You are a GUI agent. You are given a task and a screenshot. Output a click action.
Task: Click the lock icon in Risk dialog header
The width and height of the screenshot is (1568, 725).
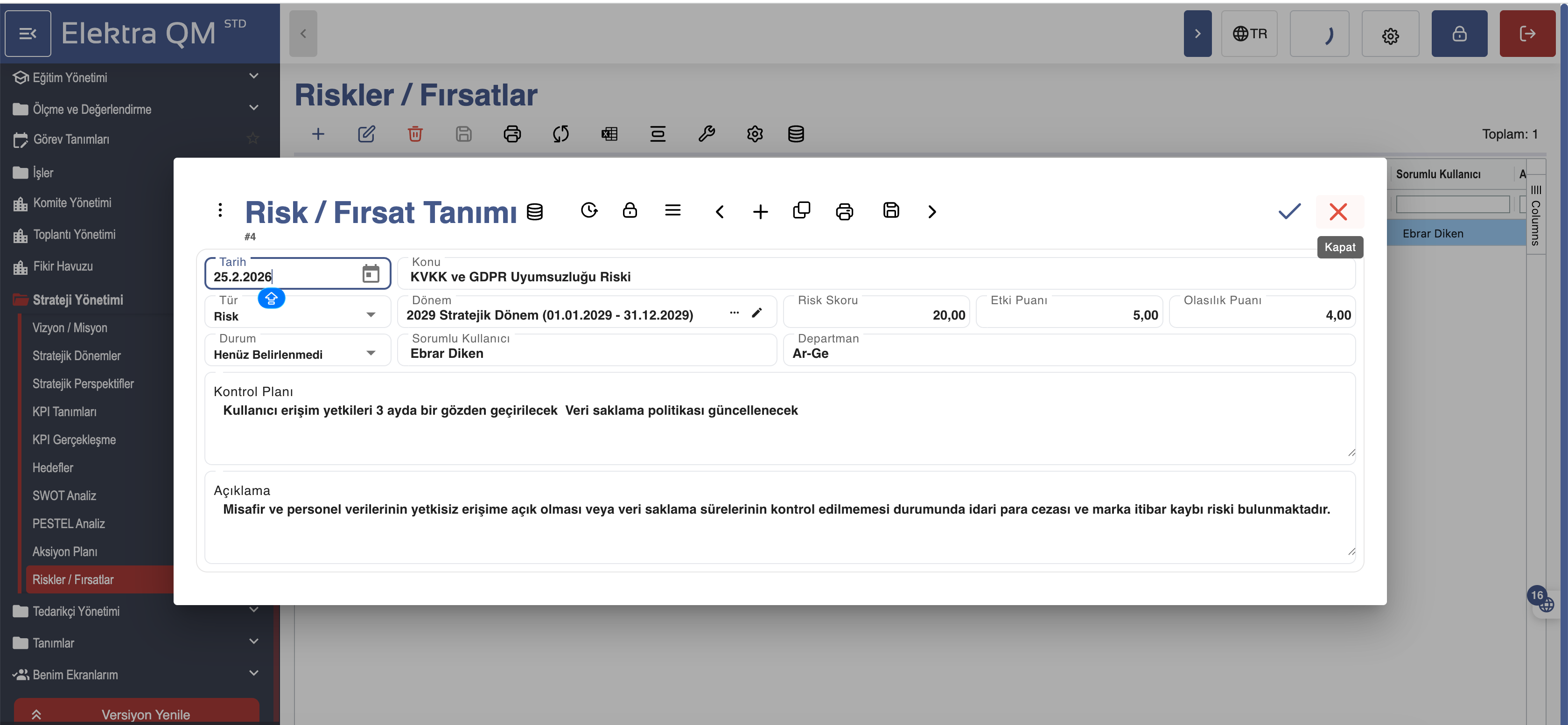coord(630,210)
